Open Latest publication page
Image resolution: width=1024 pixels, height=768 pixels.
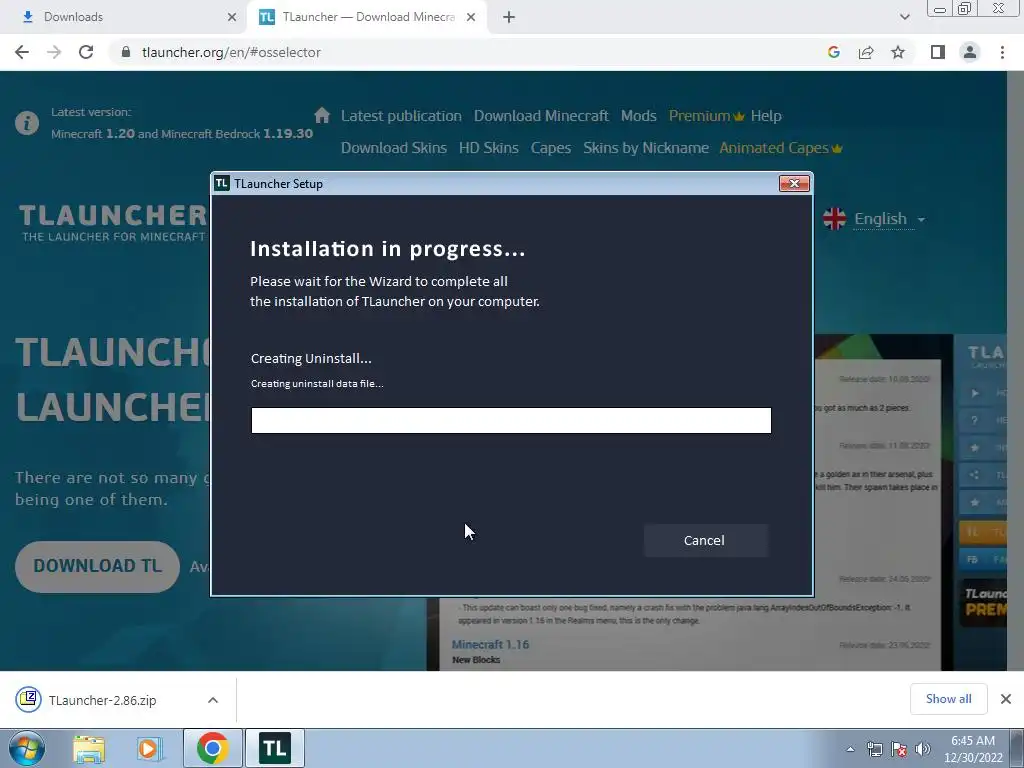(401, 116)
